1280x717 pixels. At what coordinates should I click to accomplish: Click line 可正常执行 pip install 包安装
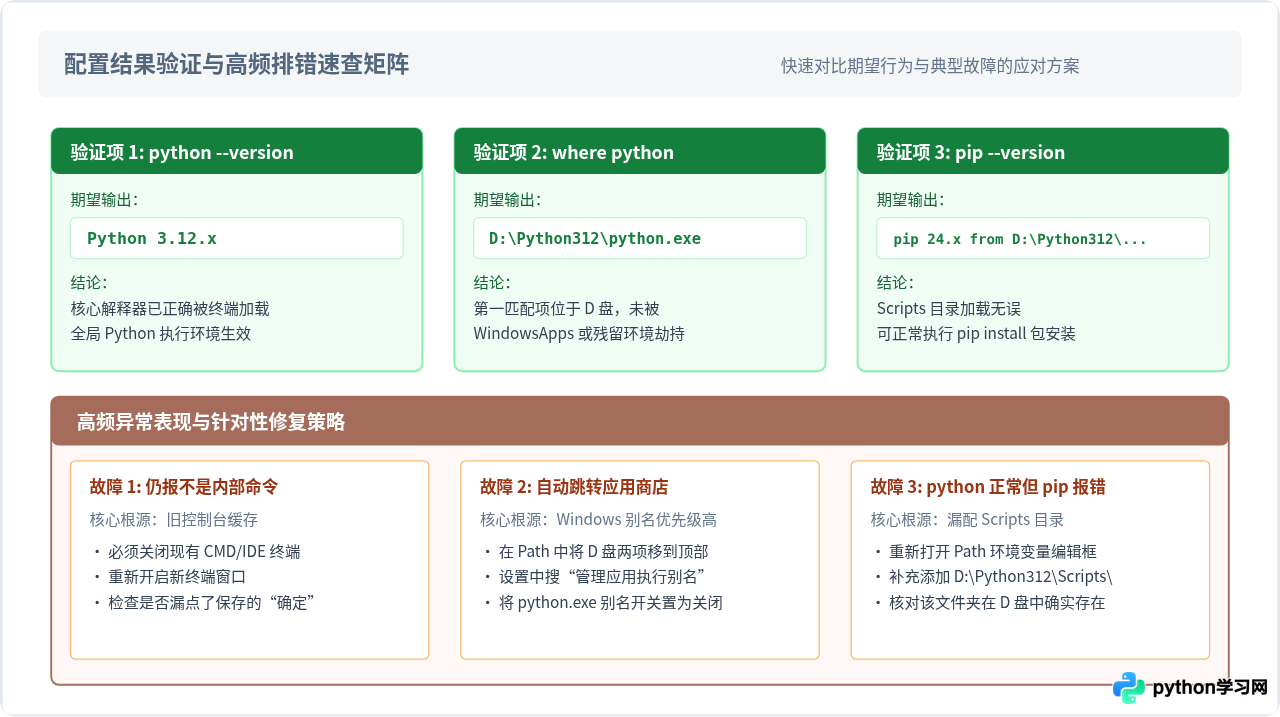point(976,333)
